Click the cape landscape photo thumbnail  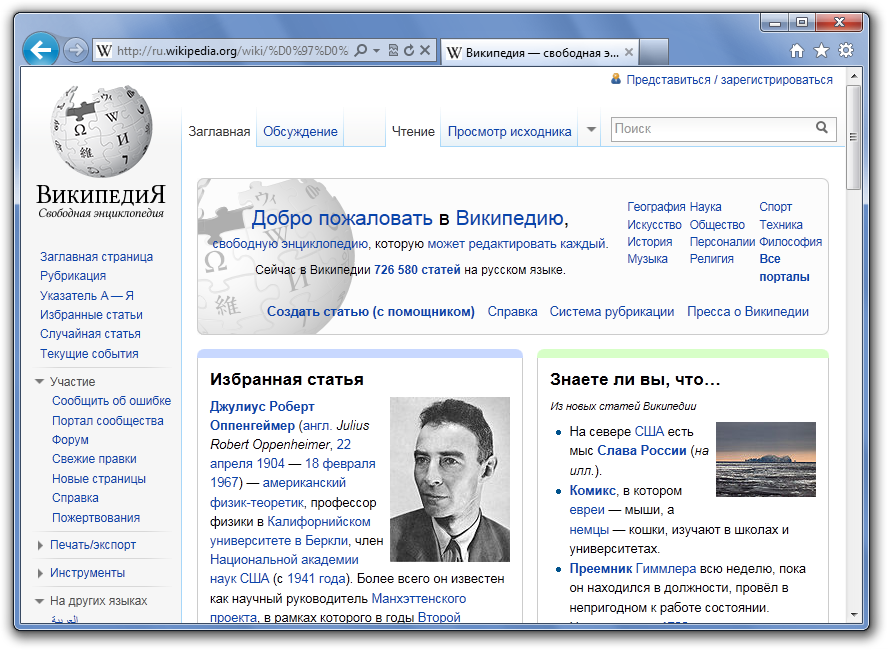pyautogui.click(x=766, y=459)
